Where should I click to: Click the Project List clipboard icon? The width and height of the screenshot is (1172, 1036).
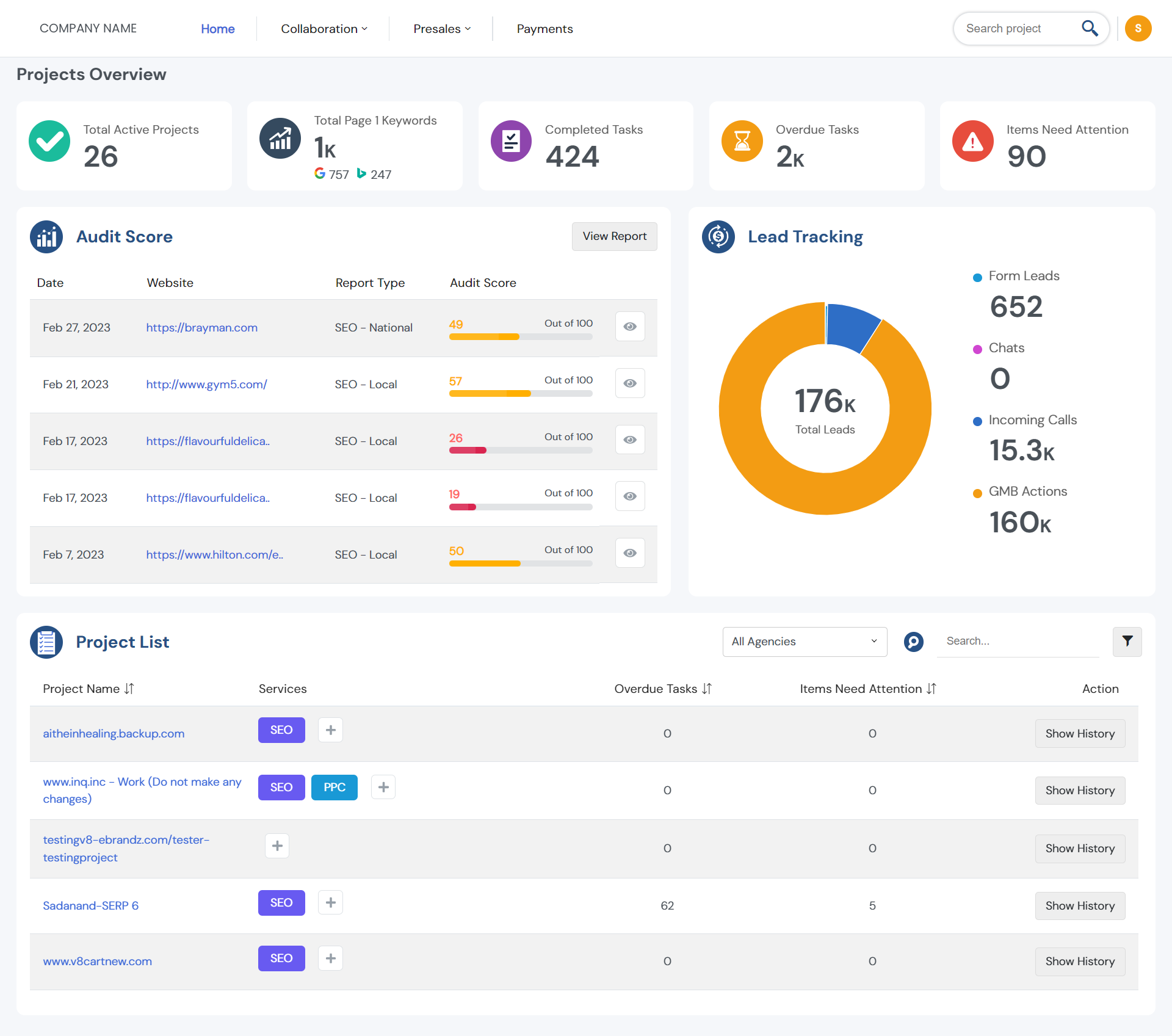[46, 642]
